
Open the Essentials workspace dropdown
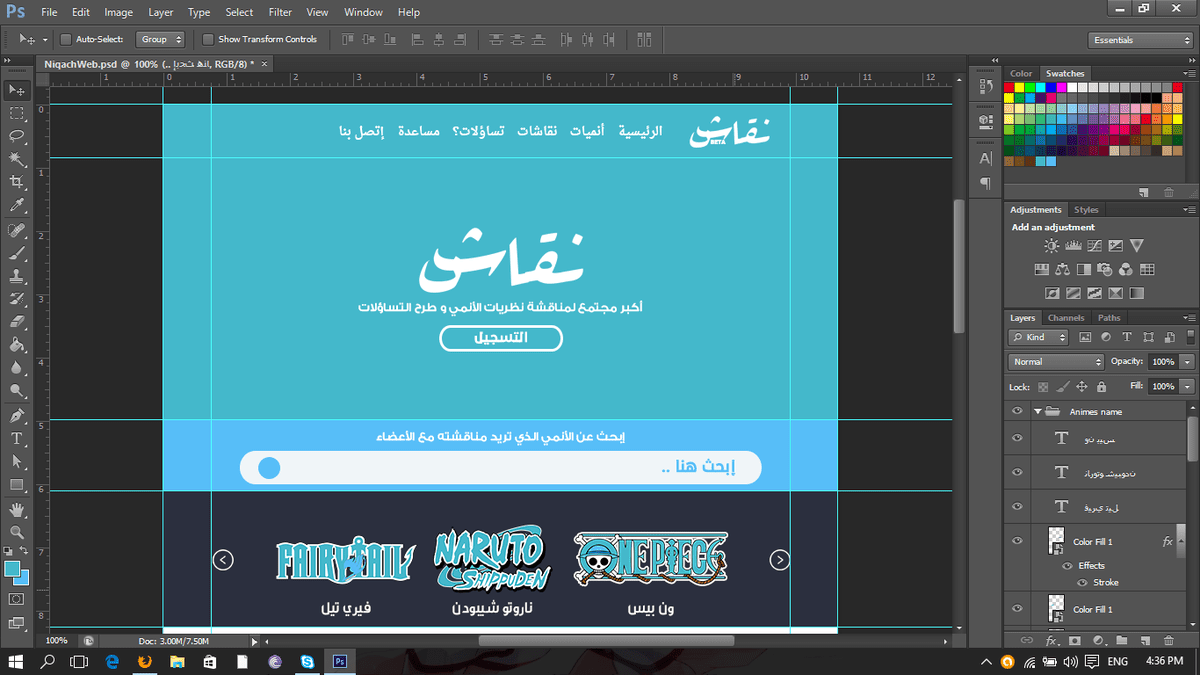[x=1141, y=40]
